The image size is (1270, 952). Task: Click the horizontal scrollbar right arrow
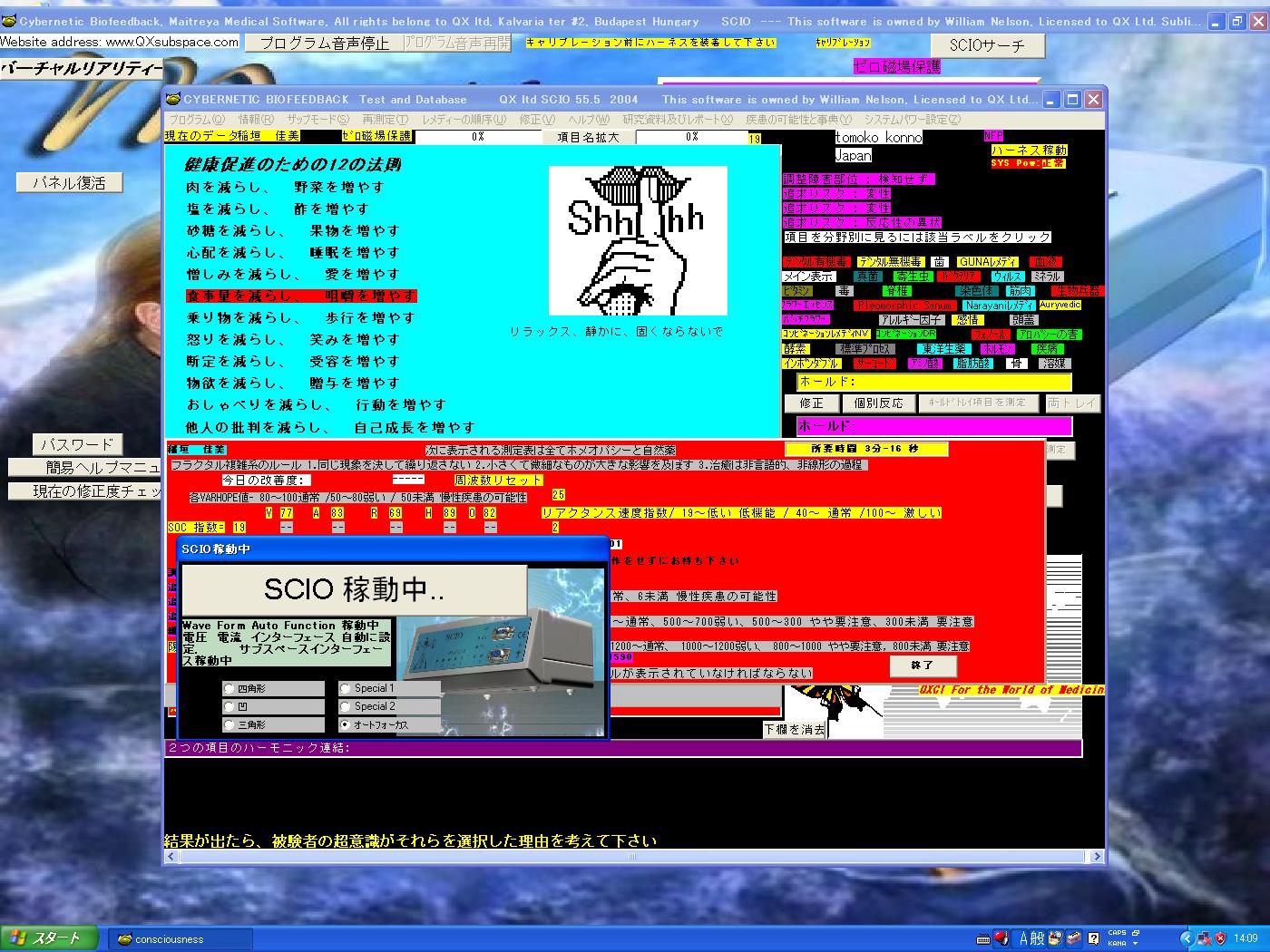(1097, 856)
